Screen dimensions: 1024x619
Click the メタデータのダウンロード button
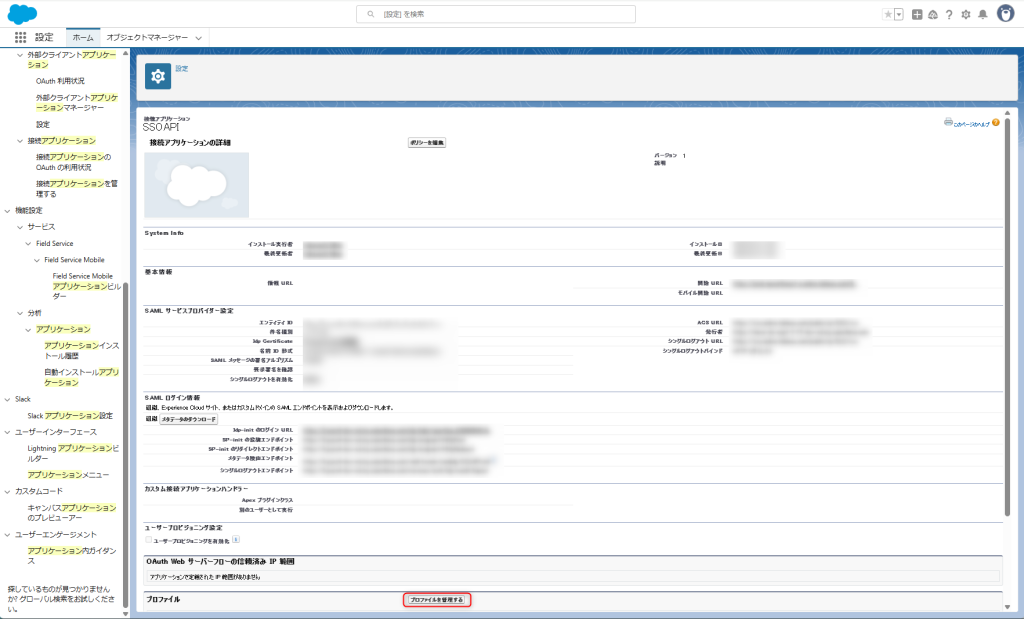coord(189,419)
